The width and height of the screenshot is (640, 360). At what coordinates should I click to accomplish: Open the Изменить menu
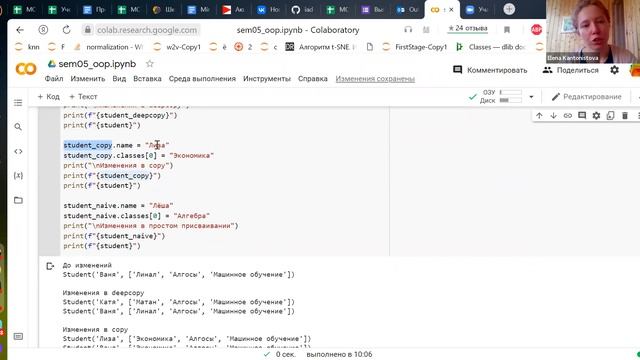click(88, 79)
